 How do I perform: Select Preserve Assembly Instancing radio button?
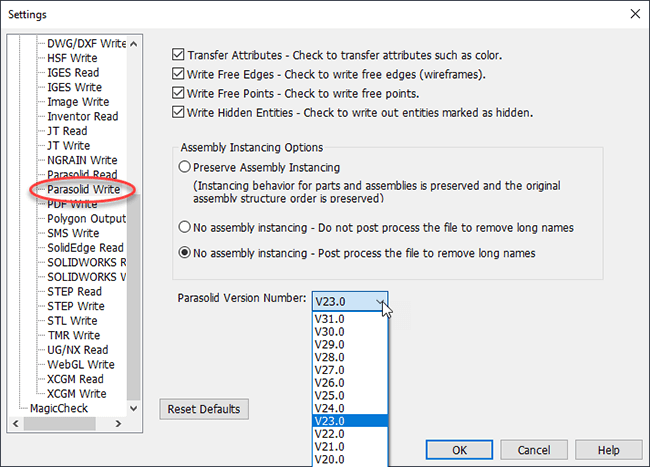point(184,167)
